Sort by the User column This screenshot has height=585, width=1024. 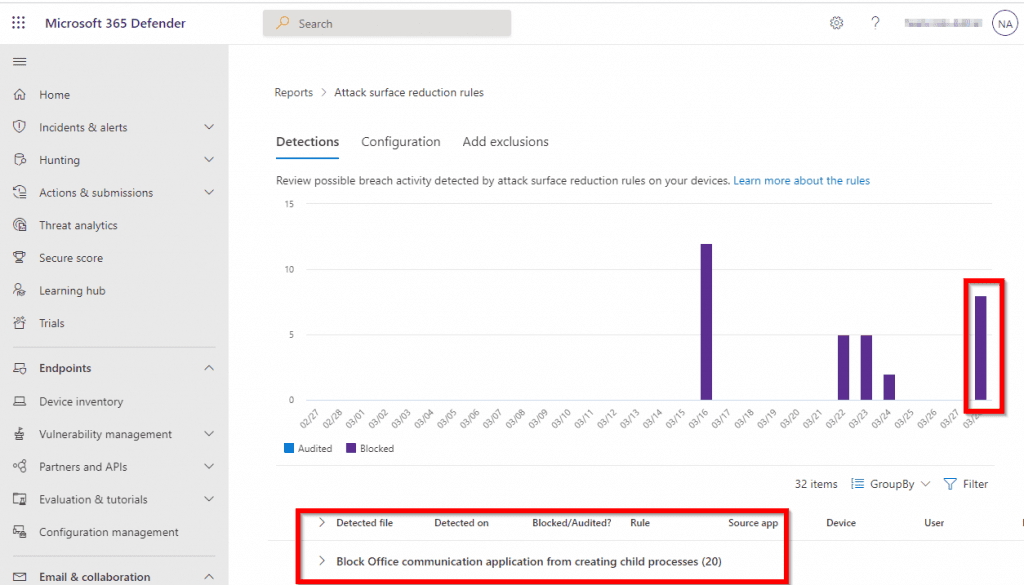934,522
